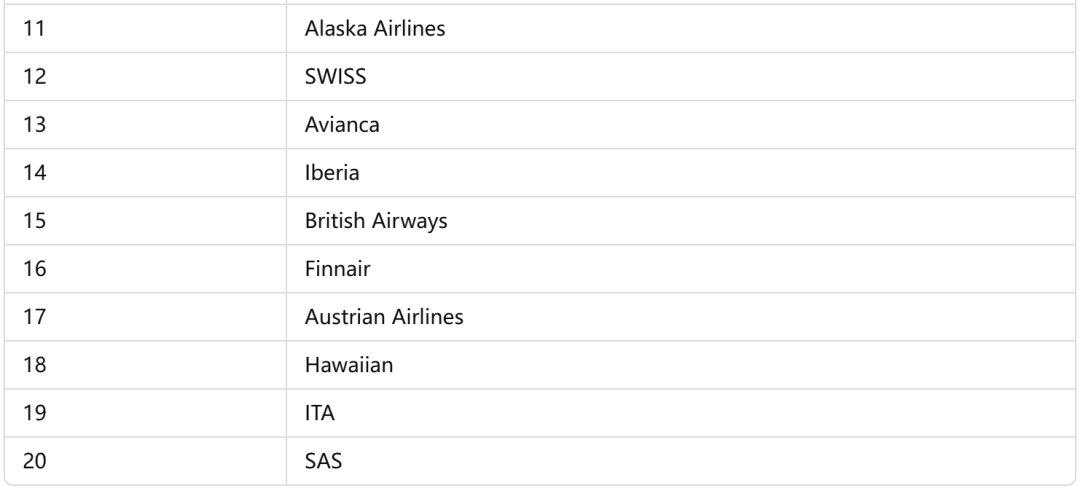Select the ITA table entry
The image size is (1080, 488).
(680, 413)
